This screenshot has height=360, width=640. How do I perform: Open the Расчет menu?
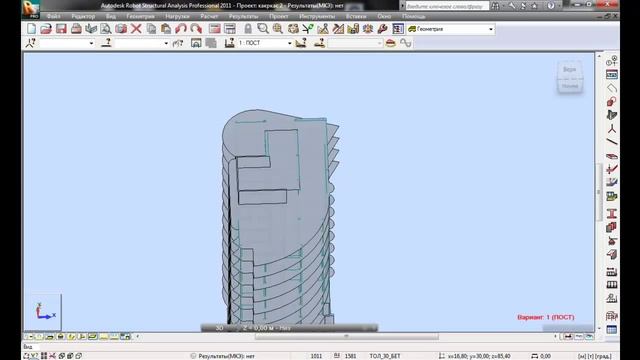(x=209, y=16)
